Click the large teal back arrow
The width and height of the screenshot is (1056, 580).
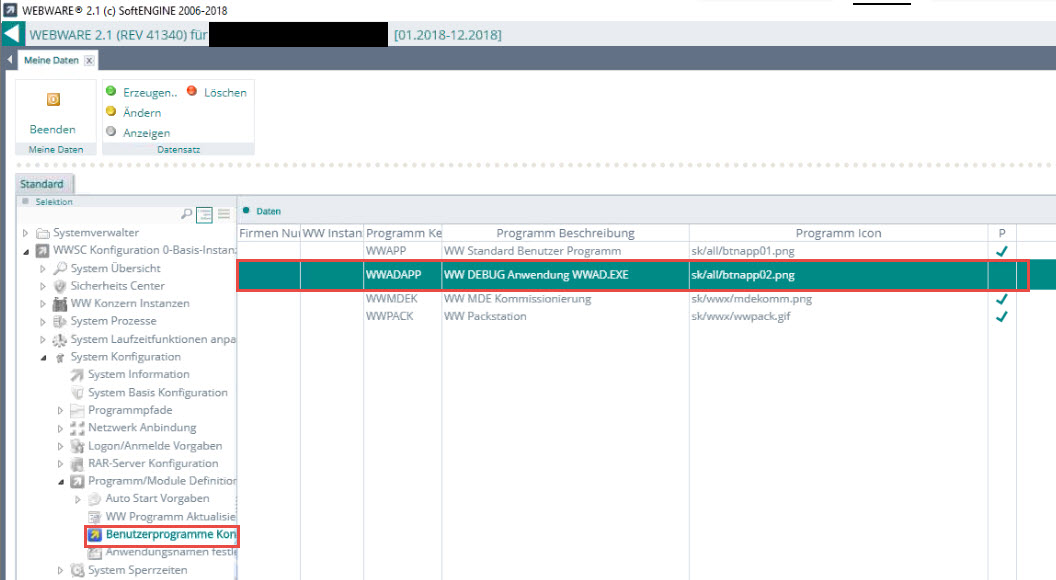pyautogui.click(x=11, y=34)
